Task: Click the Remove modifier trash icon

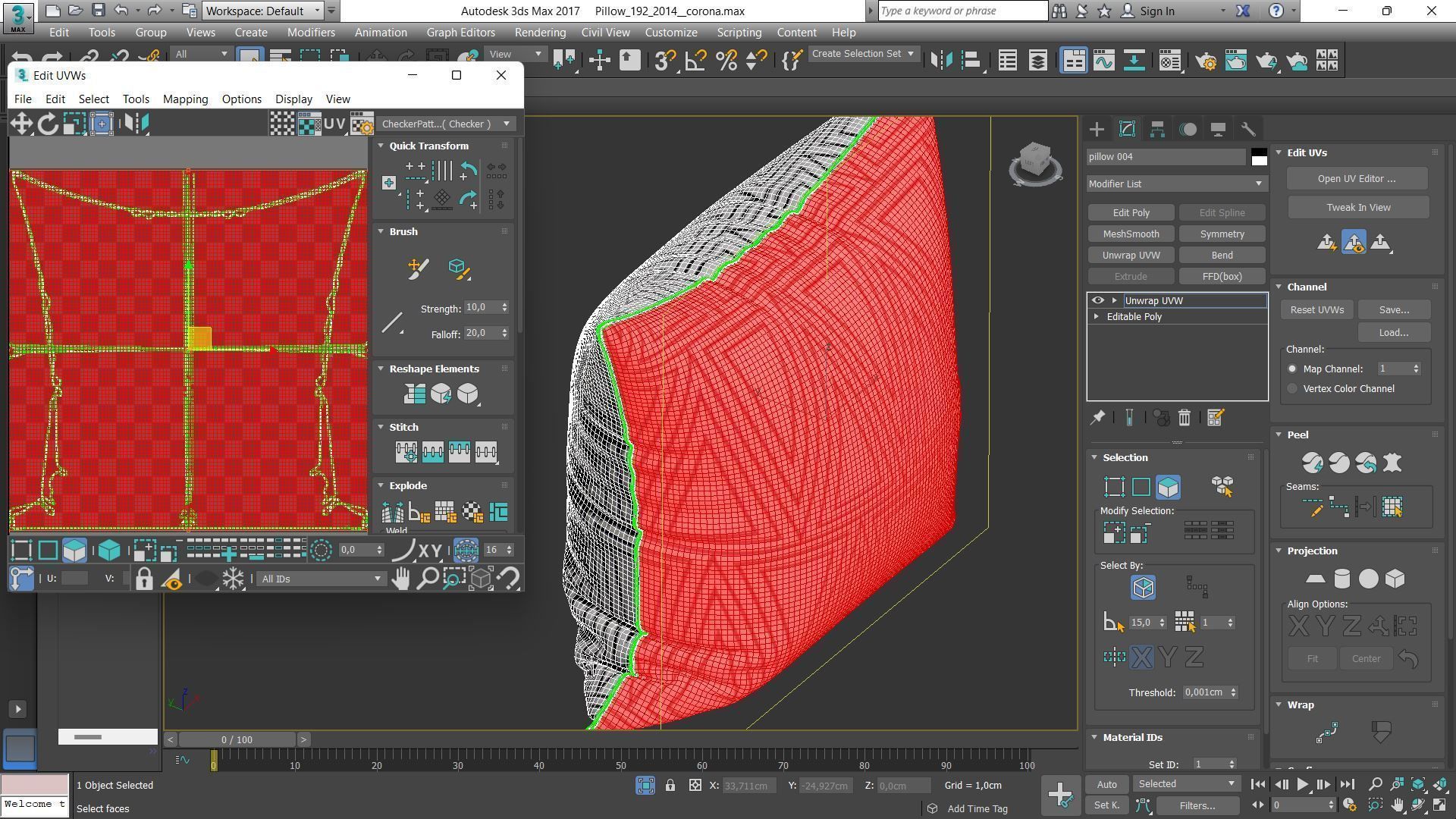Action: (x=1184, y=418)
